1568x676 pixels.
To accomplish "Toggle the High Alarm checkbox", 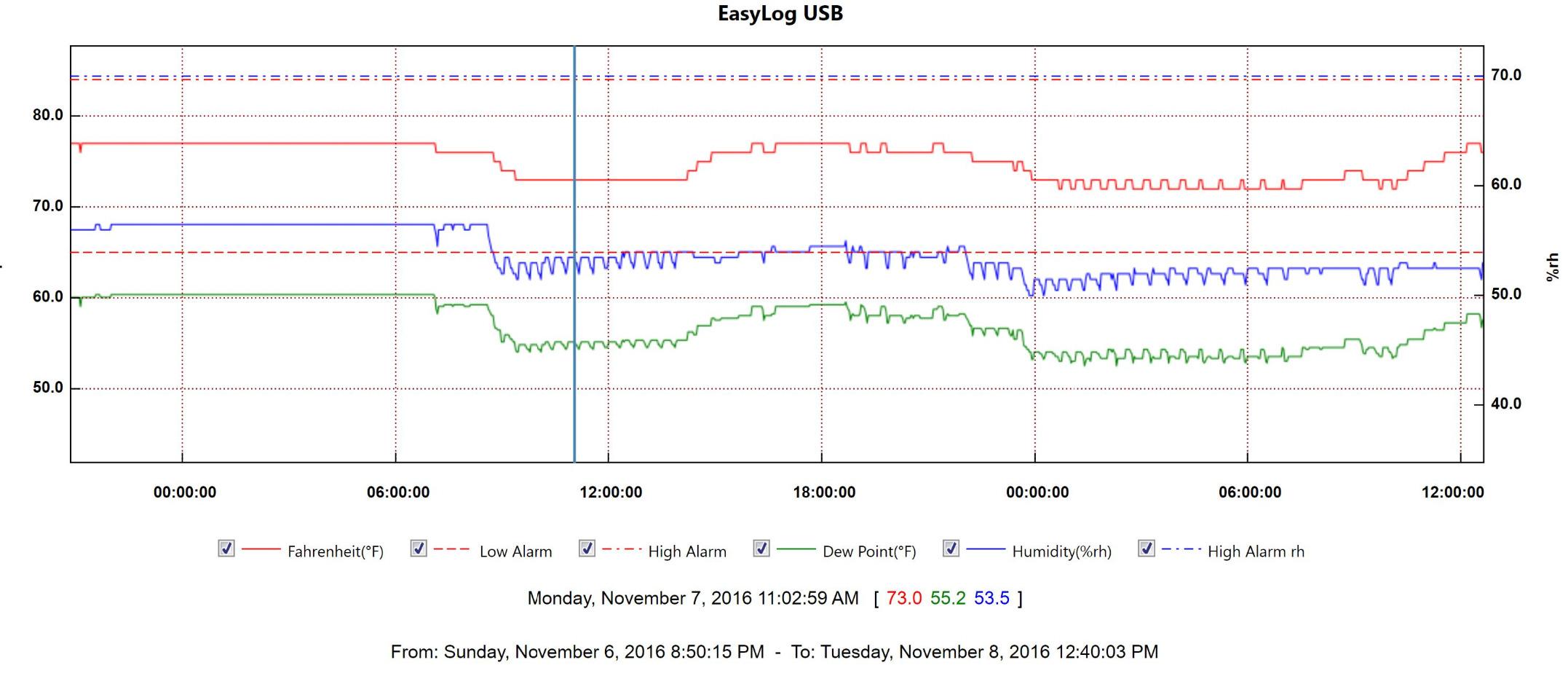I will 587,549.
